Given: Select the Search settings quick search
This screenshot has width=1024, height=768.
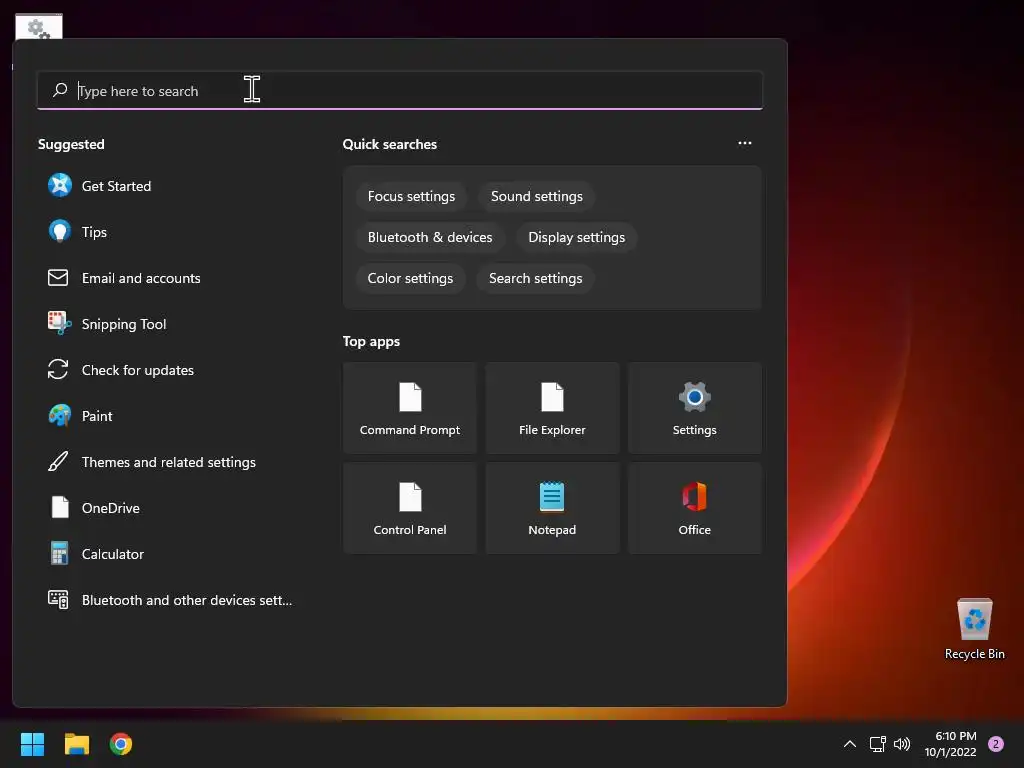Looking at the screenshot, I should coord(536,278).
